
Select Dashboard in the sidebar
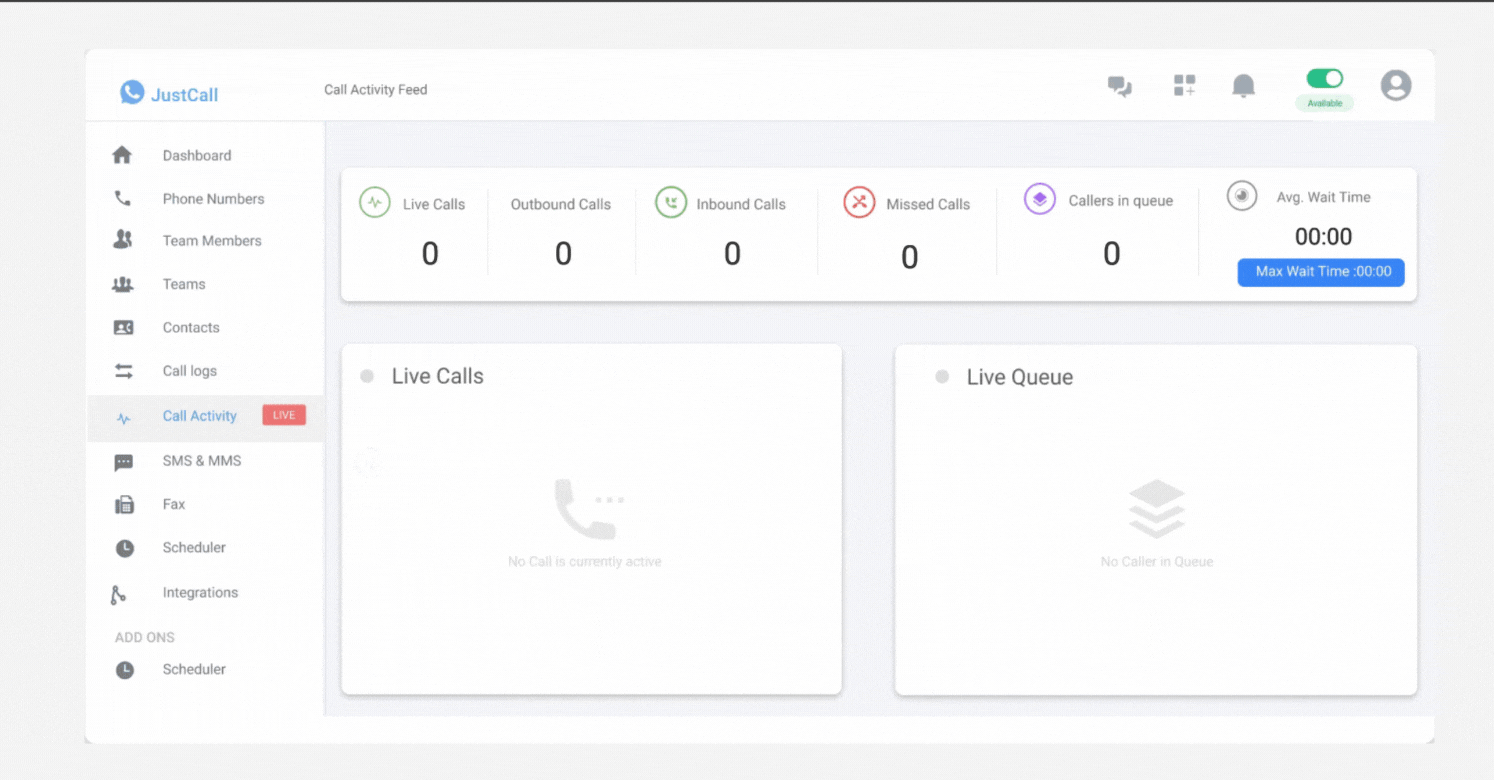(x=196, y=155)
